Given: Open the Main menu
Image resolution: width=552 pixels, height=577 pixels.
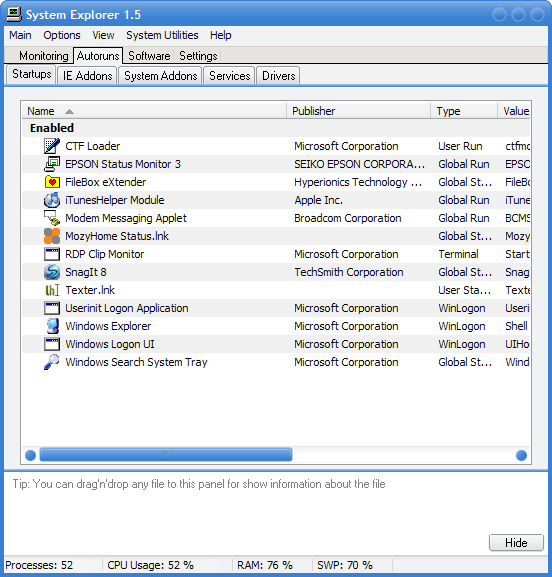Looking at the screenshot, I should click(x=20, y=35).
